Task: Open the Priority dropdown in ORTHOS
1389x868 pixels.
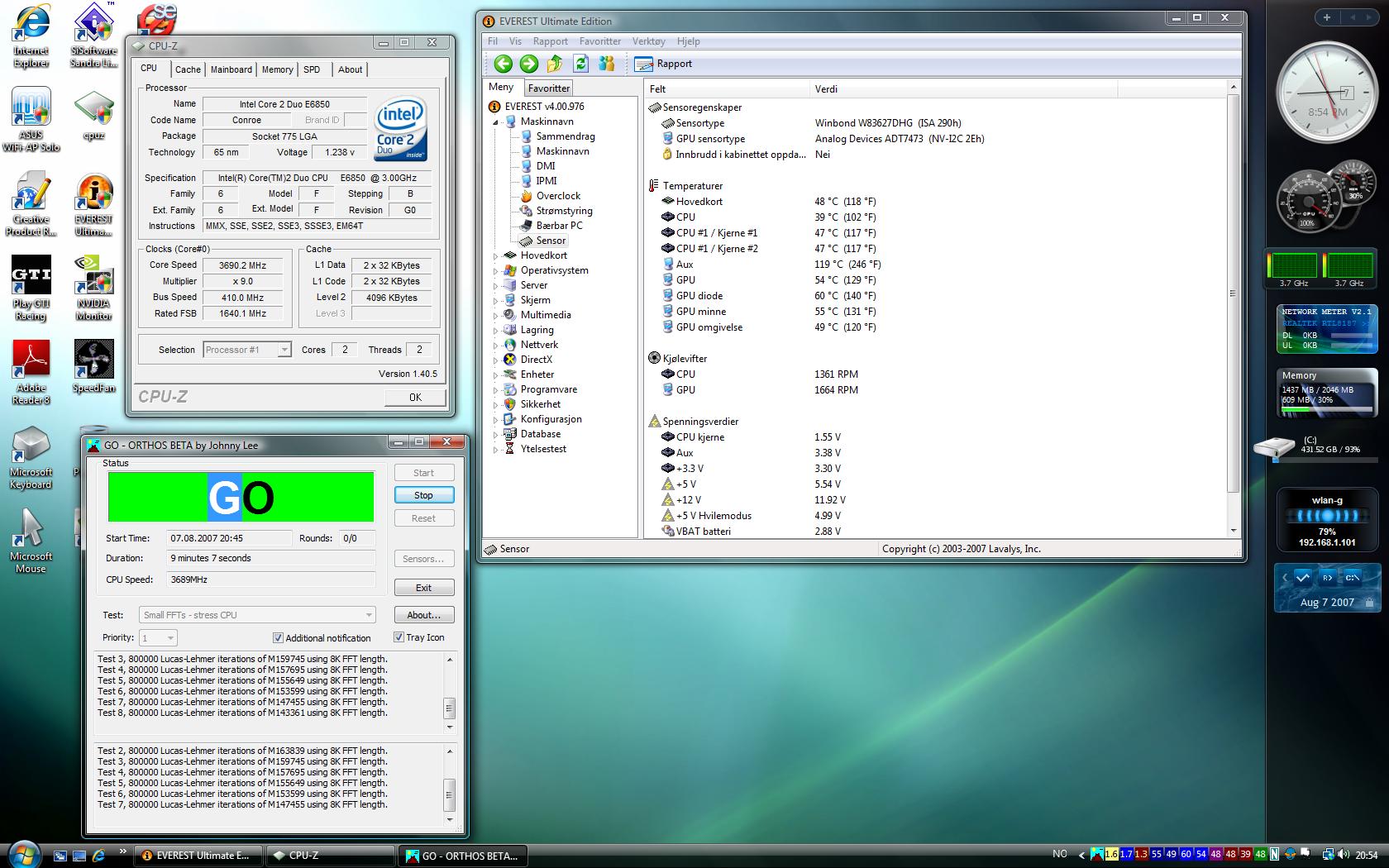Action: tap(158, 638)
